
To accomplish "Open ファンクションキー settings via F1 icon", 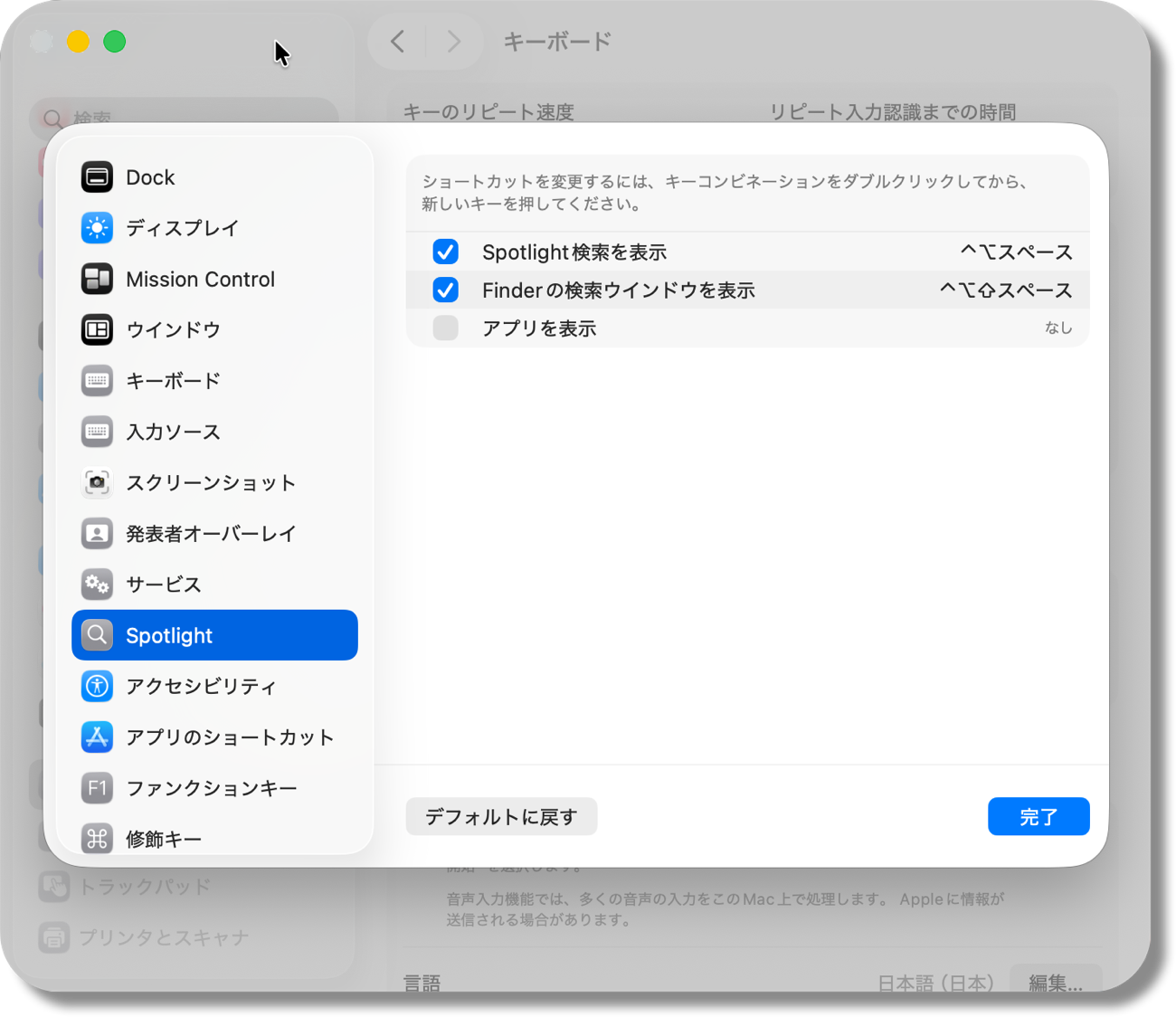I will [97, 788].
